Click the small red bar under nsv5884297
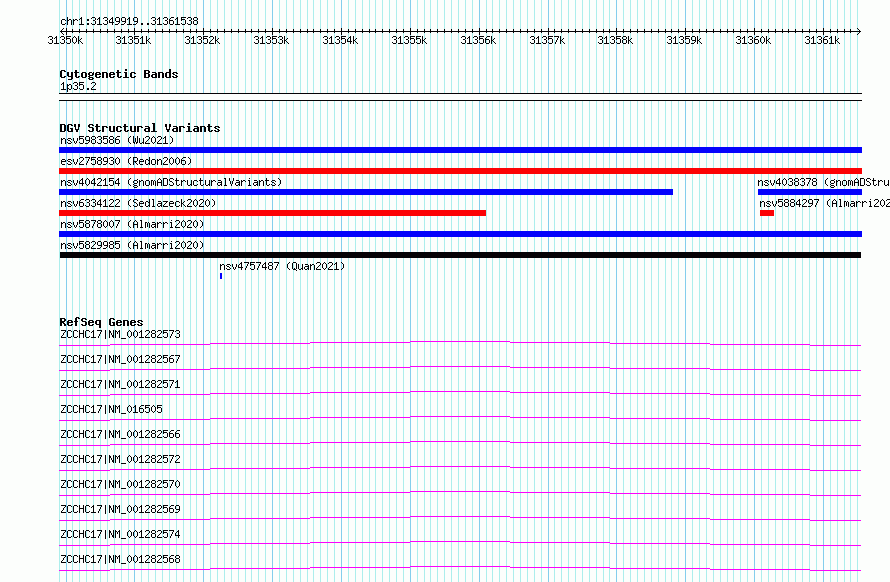 click(x=767, y=213)
